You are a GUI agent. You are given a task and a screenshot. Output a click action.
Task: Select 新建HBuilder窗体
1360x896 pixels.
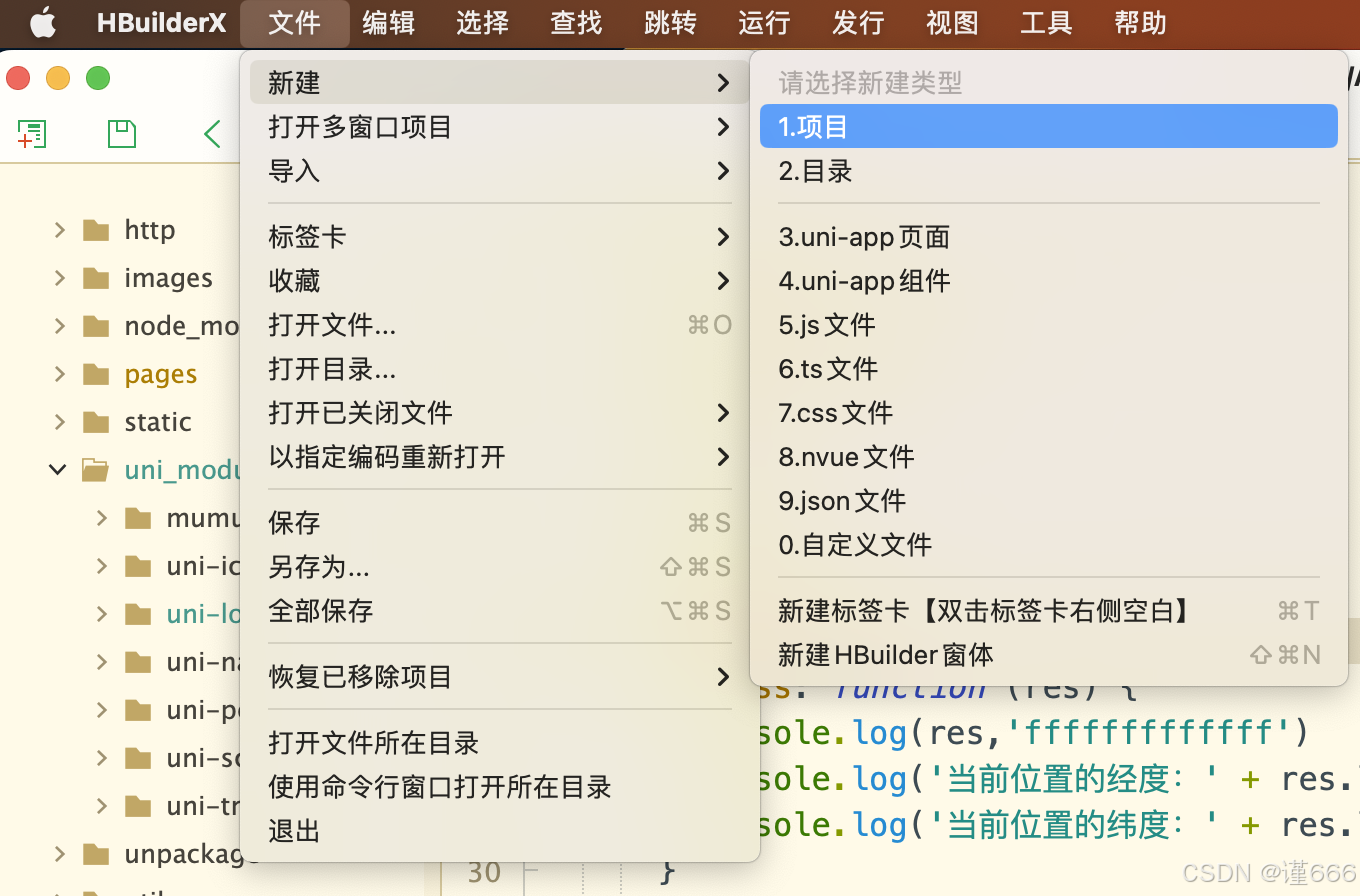[x=1049, y=655]
